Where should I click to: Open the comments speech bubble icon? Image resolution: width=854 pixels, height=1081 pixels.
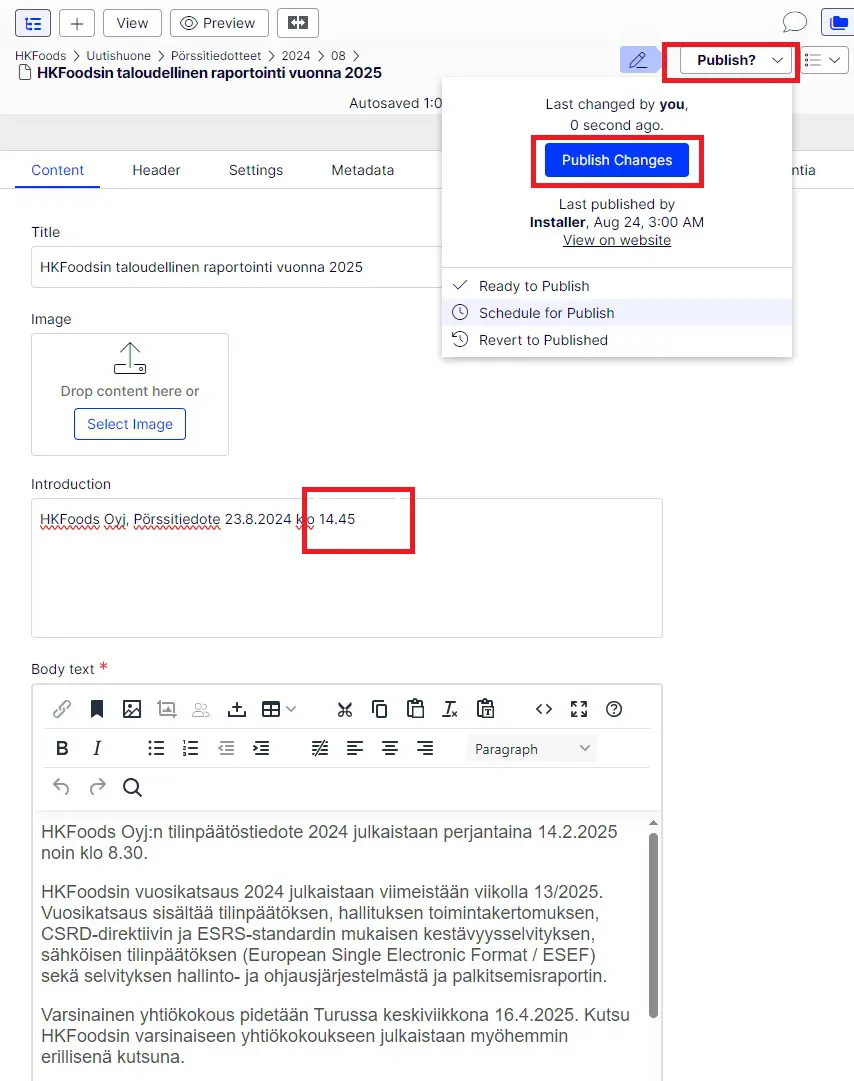[x=794, y=23]
